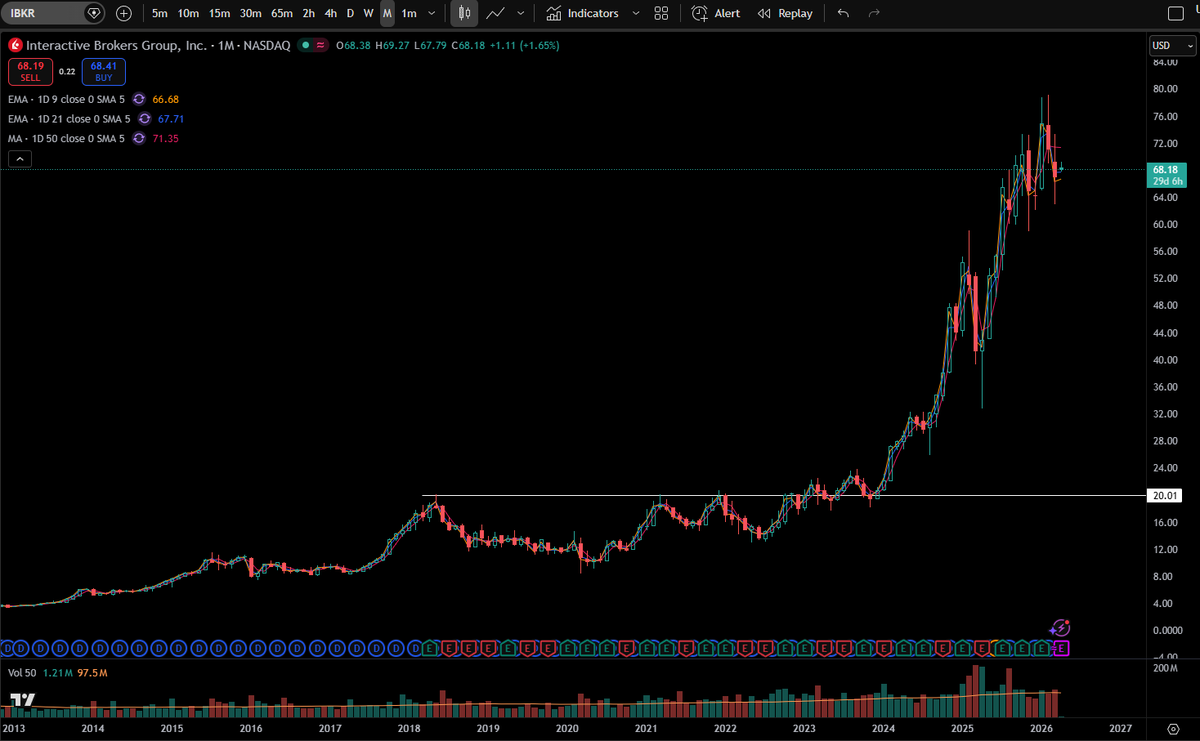This screenshot has height=741, width=1200.
Task: Open the indicator templates grid icon
Action: pyautogui.click(x=661, y=13)
